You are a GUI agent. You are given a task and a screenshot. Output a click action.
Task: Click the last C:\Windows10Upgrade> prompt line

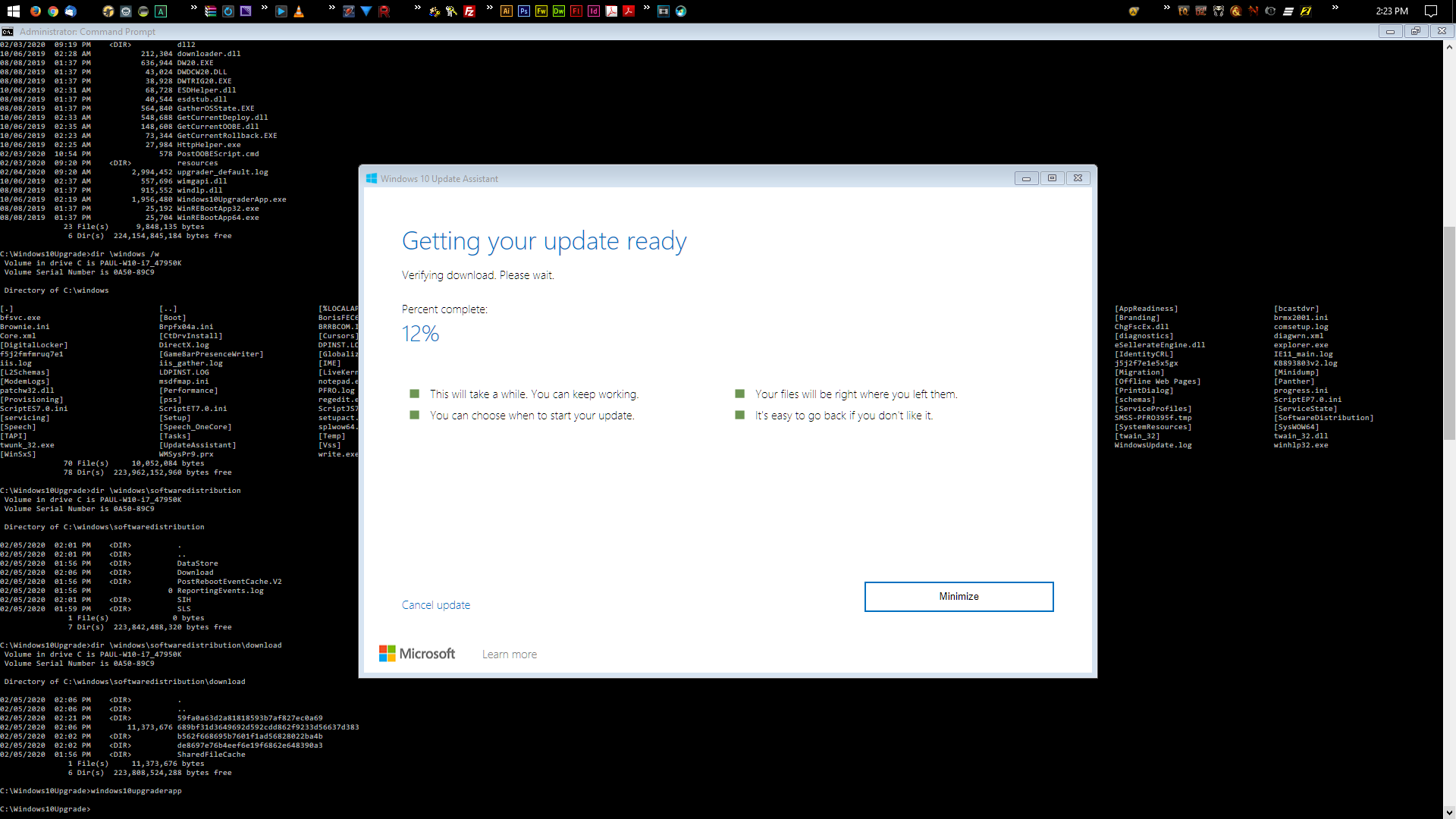45,809
